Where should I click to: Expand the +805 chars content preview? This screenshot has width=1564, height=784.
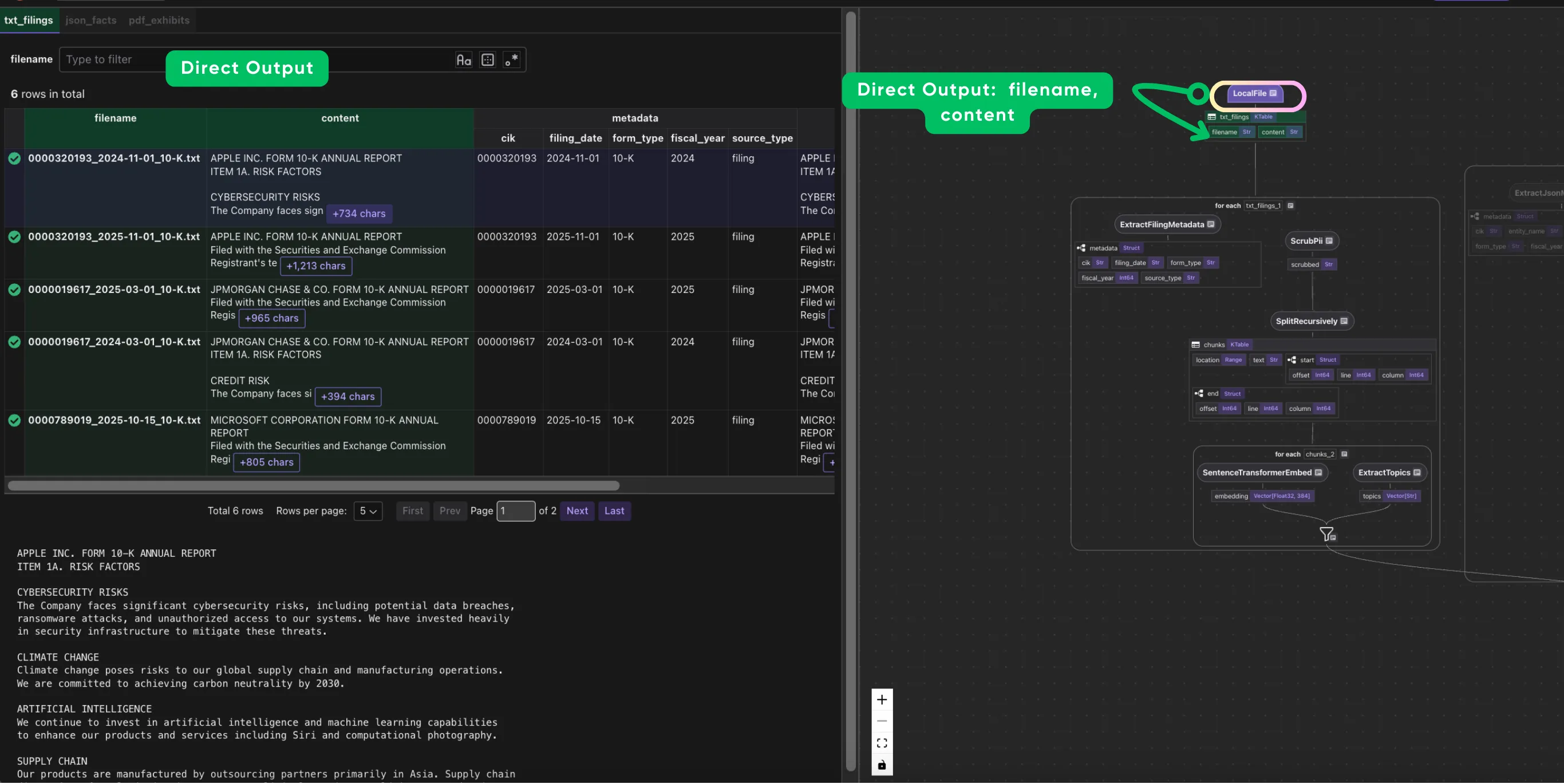click(267, 462)
